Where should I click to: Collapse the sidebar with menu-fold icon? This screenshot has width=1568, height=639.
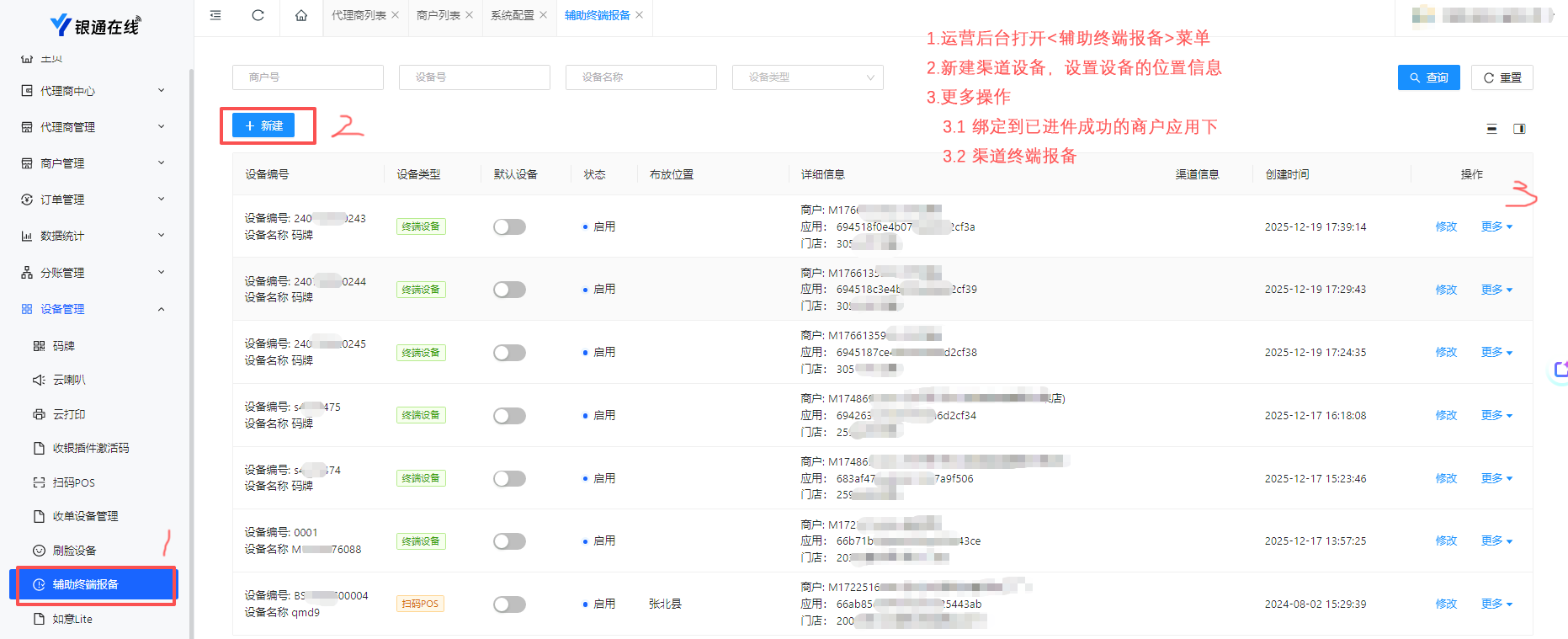(215, 15)
